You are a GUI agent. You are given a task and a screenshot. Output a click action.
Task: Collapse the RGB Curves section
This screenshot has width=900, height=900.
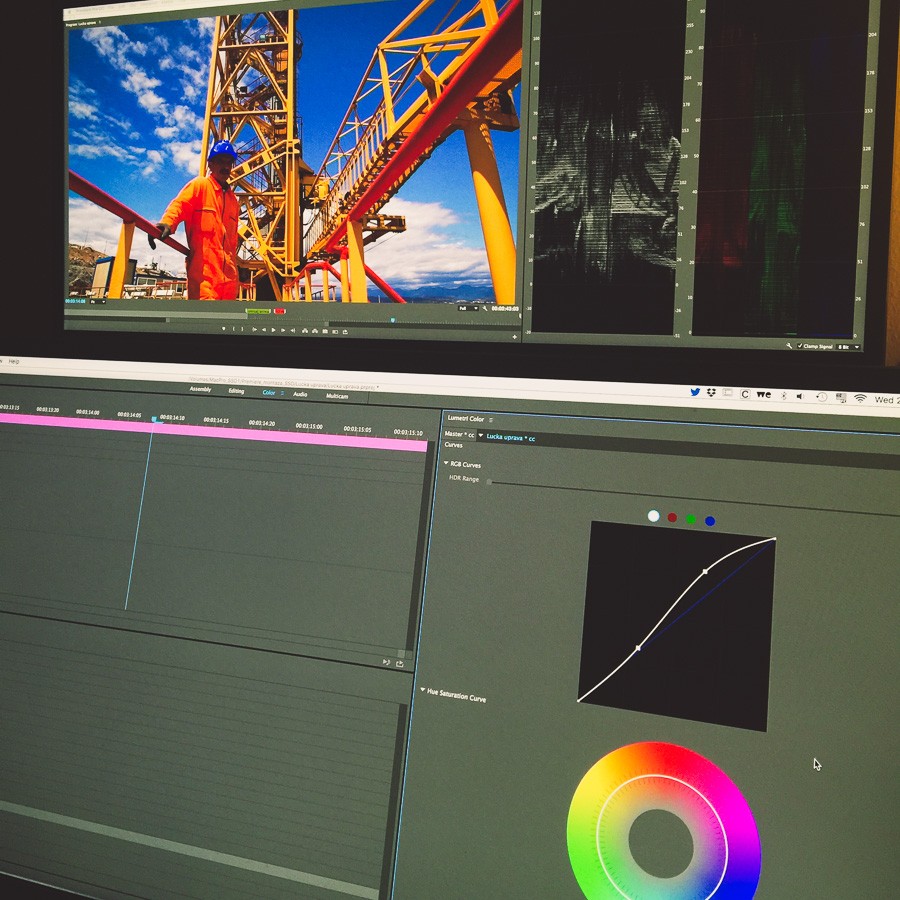447,463
